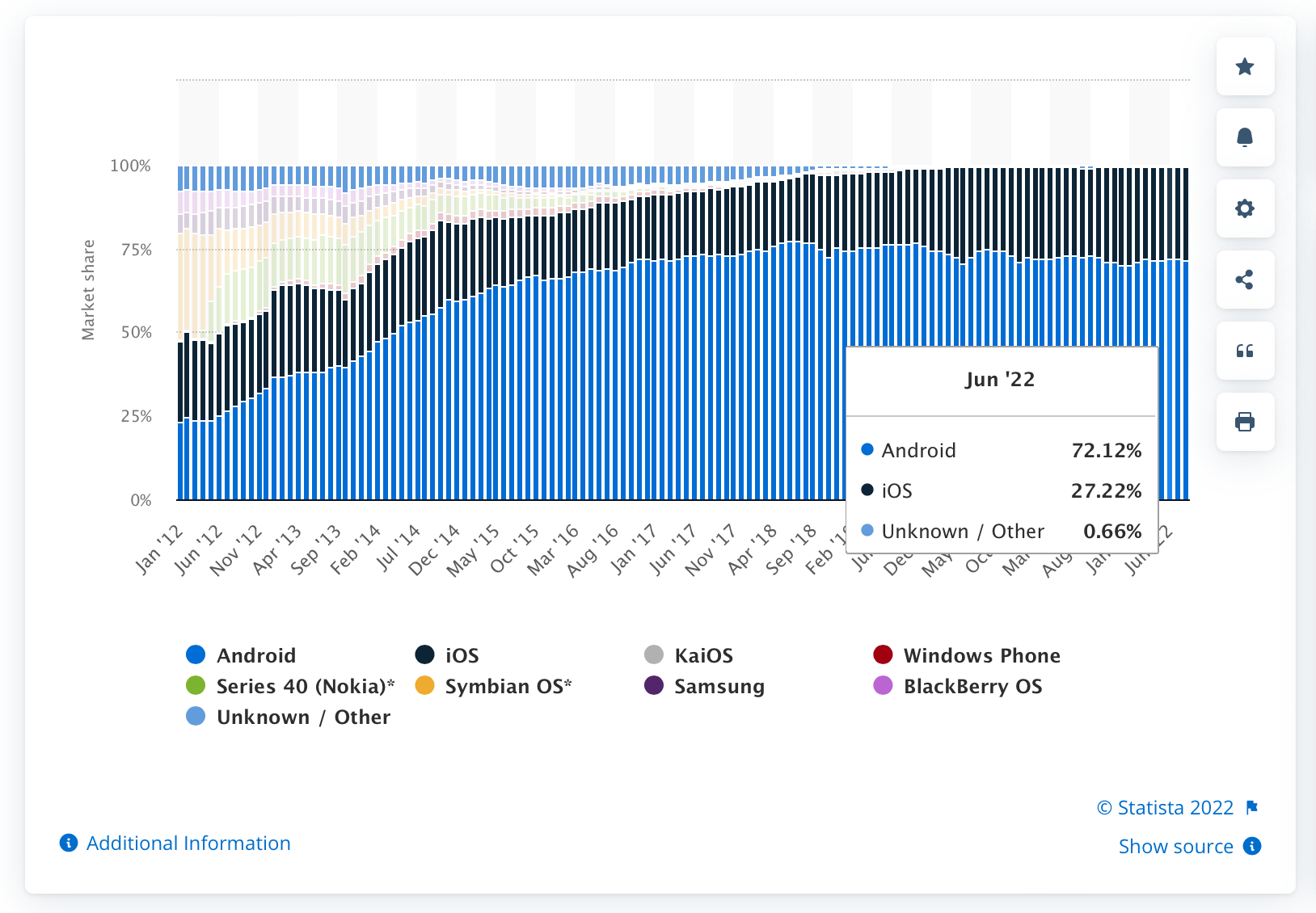Click the star favorite icon

pos(1245,66)
